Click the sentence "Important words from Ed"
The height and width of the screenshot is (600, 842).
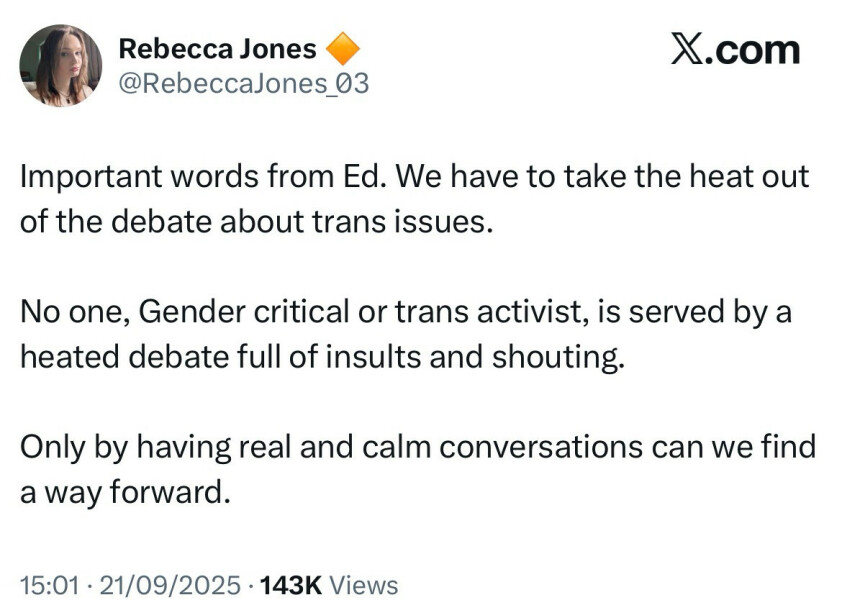(x=190, y=177)
